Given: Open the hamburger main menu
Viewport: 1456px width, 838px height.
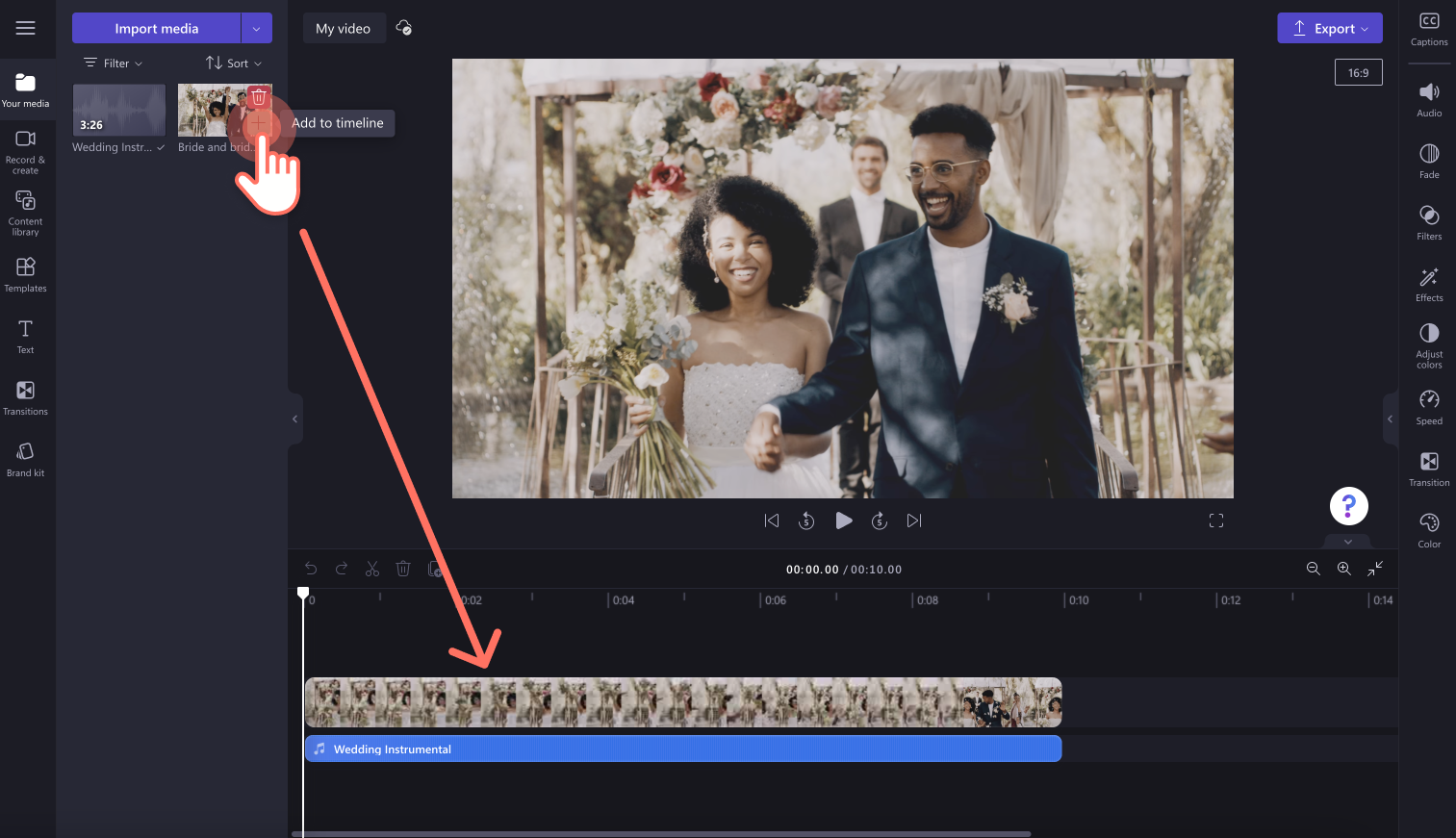Looking at the screenshot, I should click(x=26, y=28).
